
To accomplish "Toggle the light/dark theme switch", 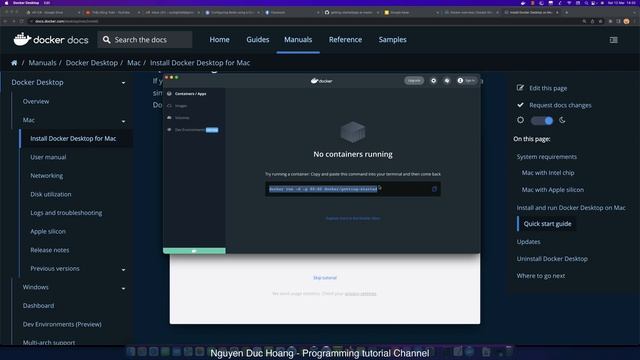I will tap(542, 120).
